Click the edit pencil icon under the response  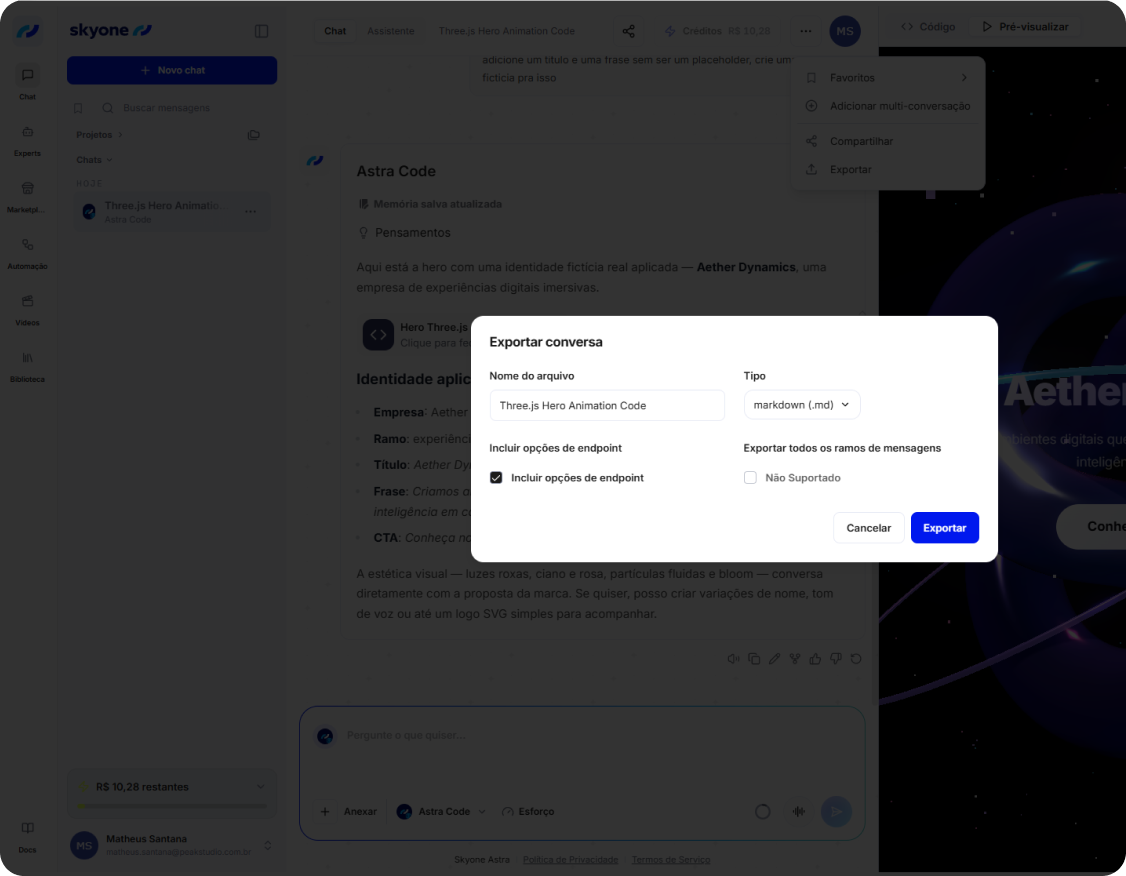pyautogui.click(x=774, y=658)
